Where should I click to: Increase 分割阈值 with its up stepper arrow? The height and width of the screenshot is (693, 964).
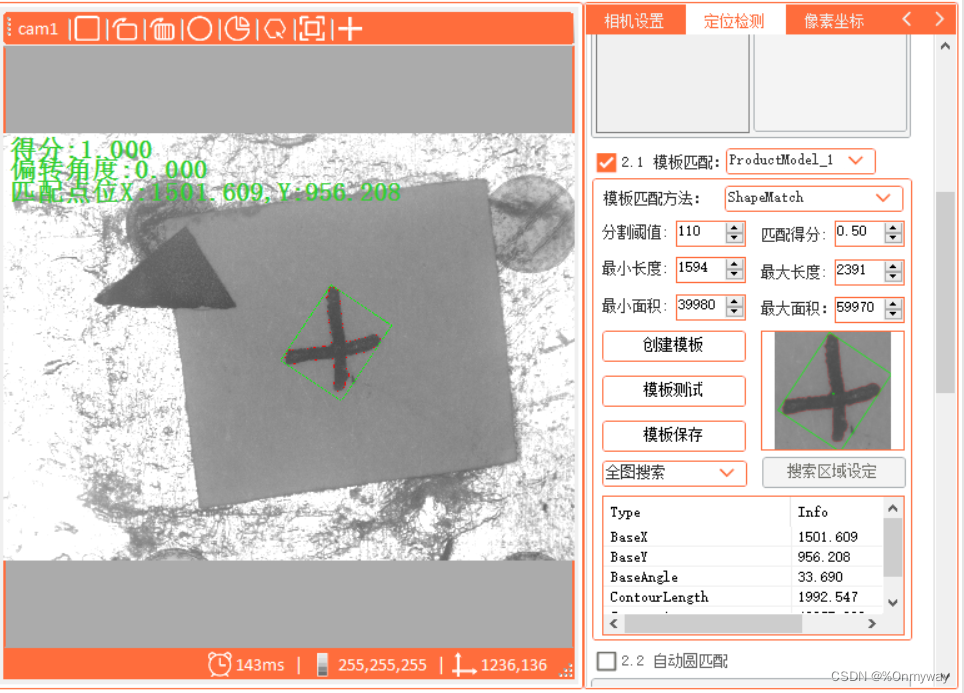735,227
